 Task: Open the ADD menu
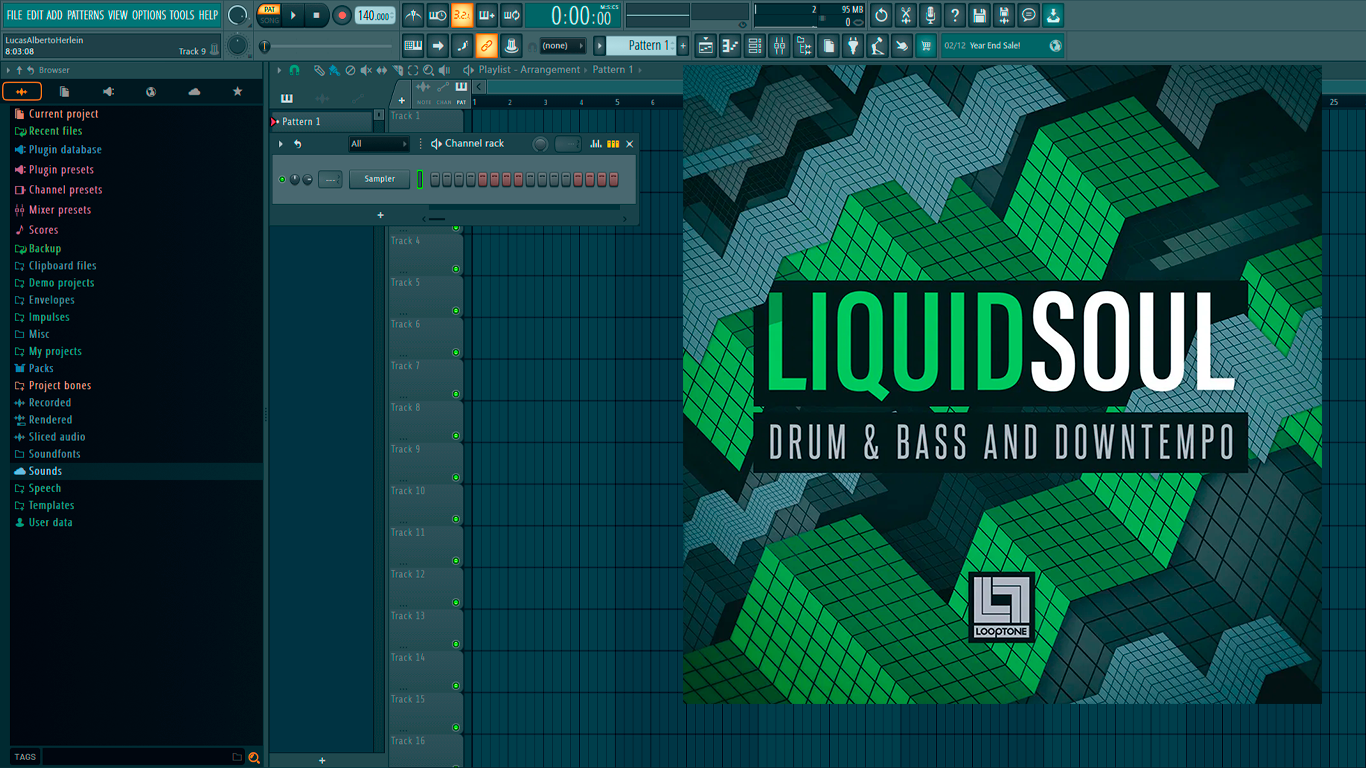coord(54,15)
